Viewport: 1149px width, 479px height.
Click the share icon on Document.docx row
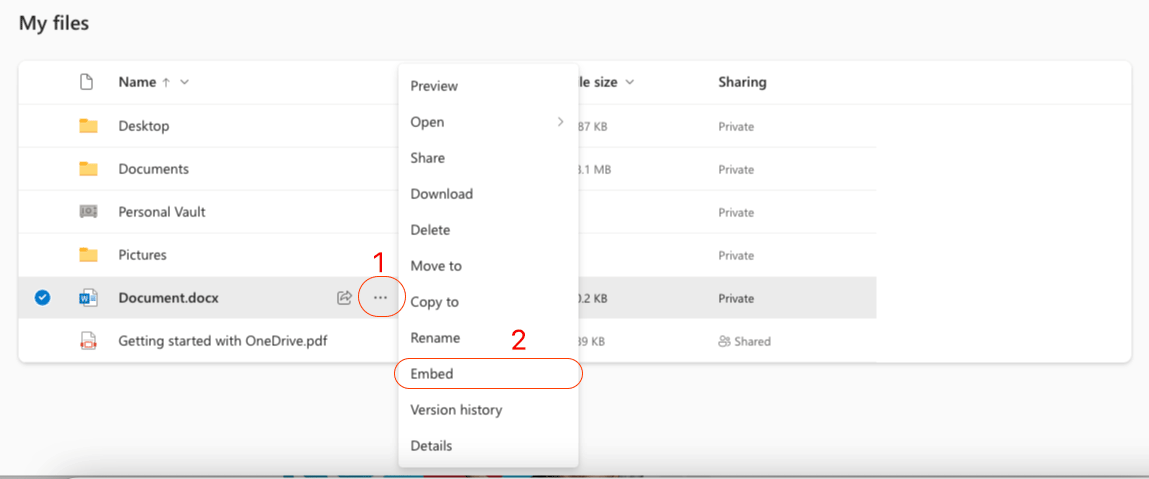tap(344, 298)
